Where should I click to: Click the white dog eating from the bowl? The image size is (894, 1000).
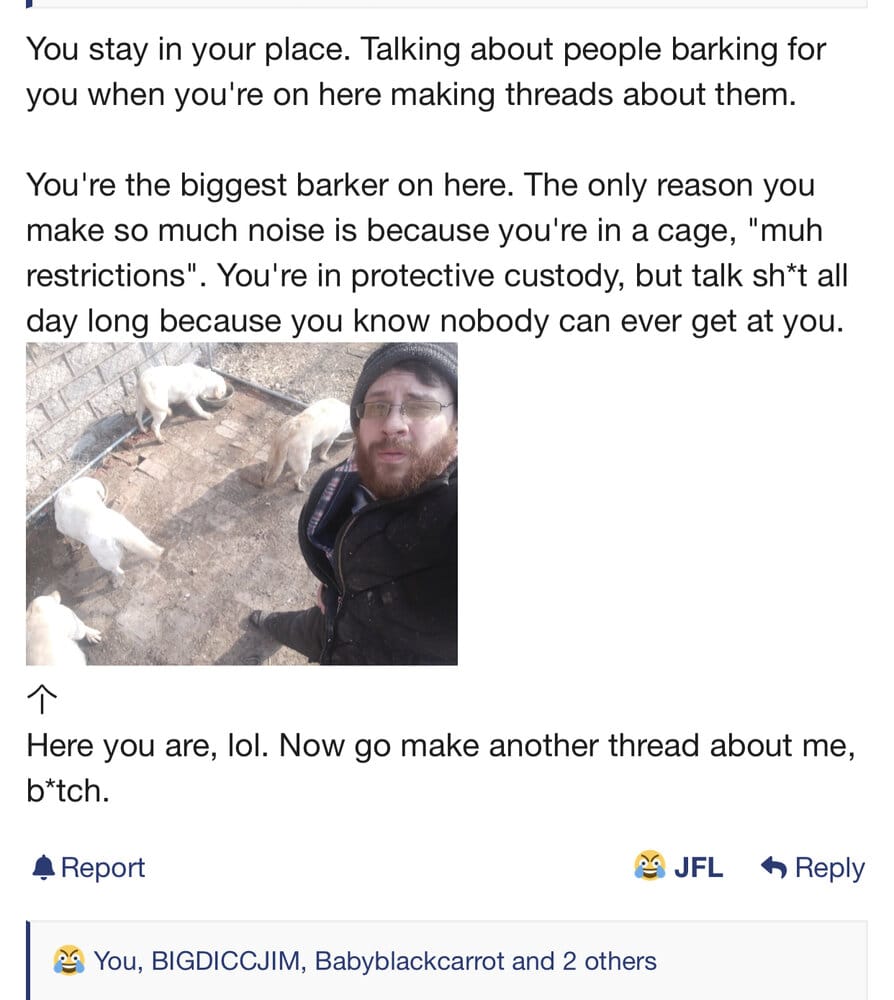point(180,392)
